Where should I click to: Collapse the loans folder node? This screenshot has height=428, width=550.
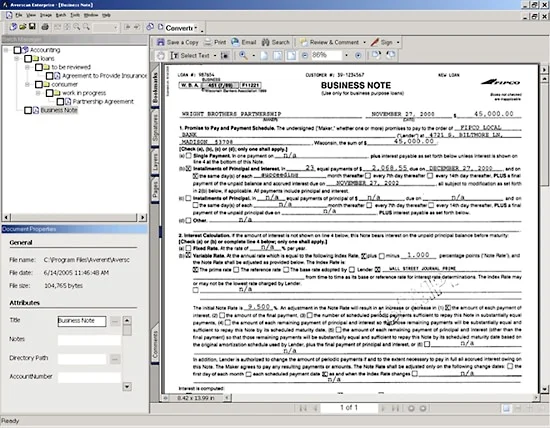coord(16,58)
